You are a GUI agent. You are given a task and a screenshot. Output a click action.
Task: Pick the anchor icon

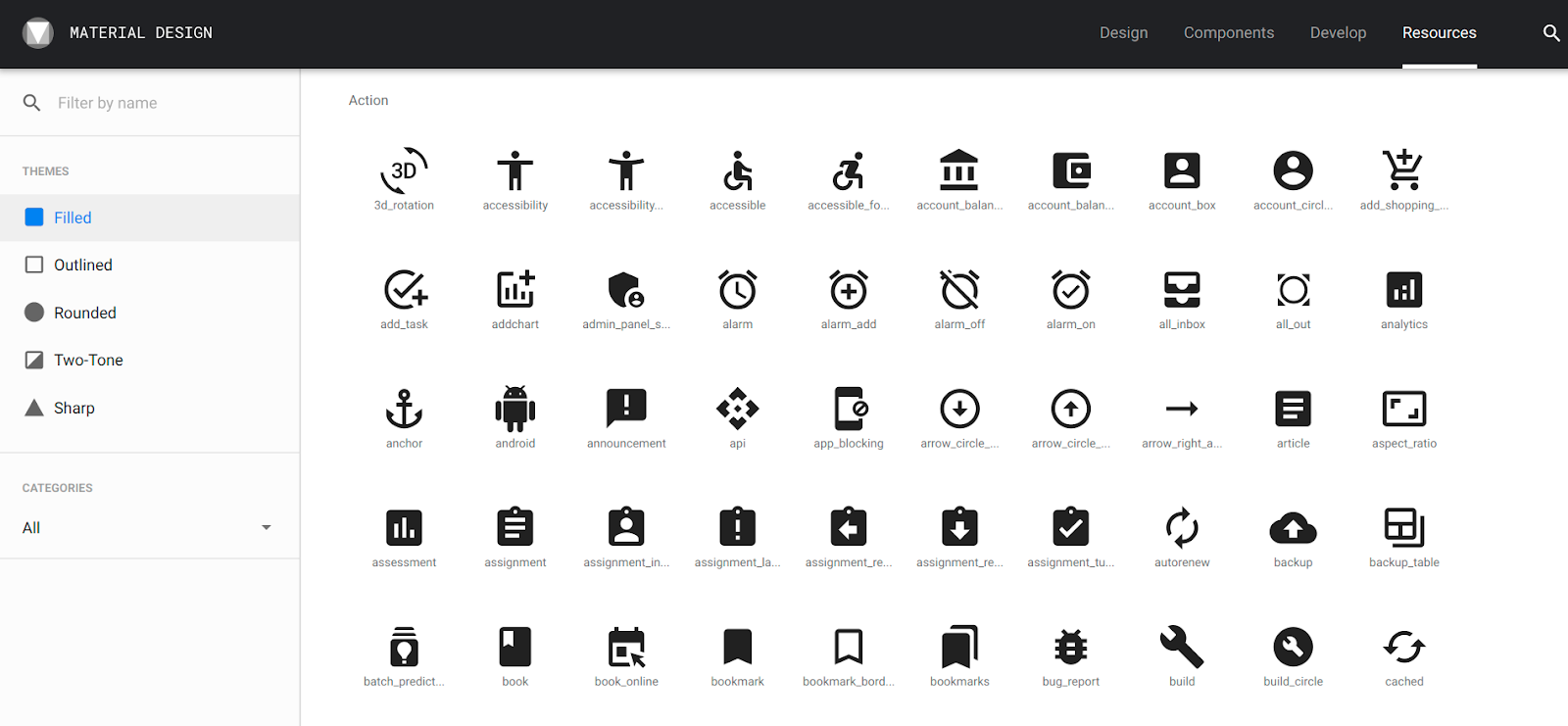coord(404,409)
